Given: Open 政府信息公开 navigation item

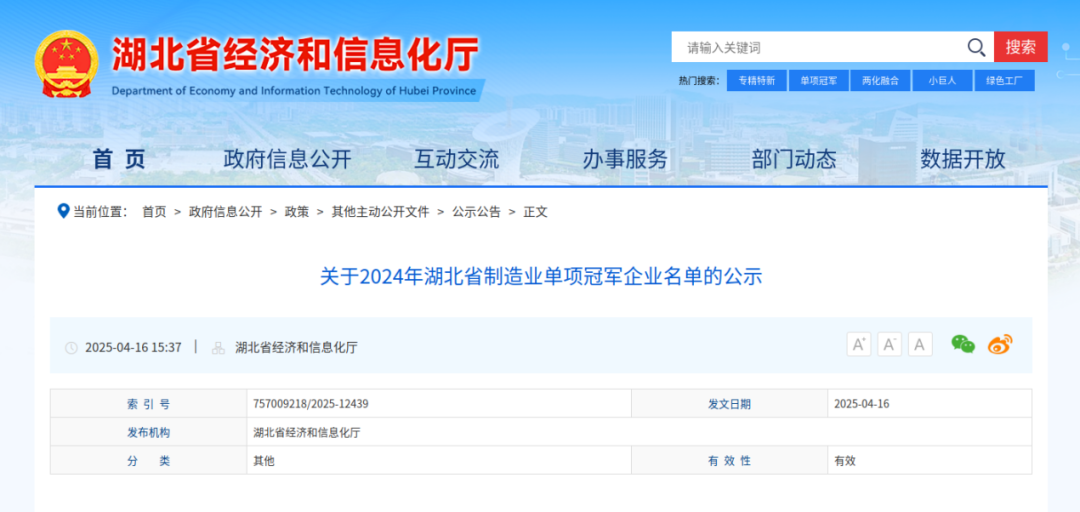Looking at the screenshot, I should (x=288, y=160).
